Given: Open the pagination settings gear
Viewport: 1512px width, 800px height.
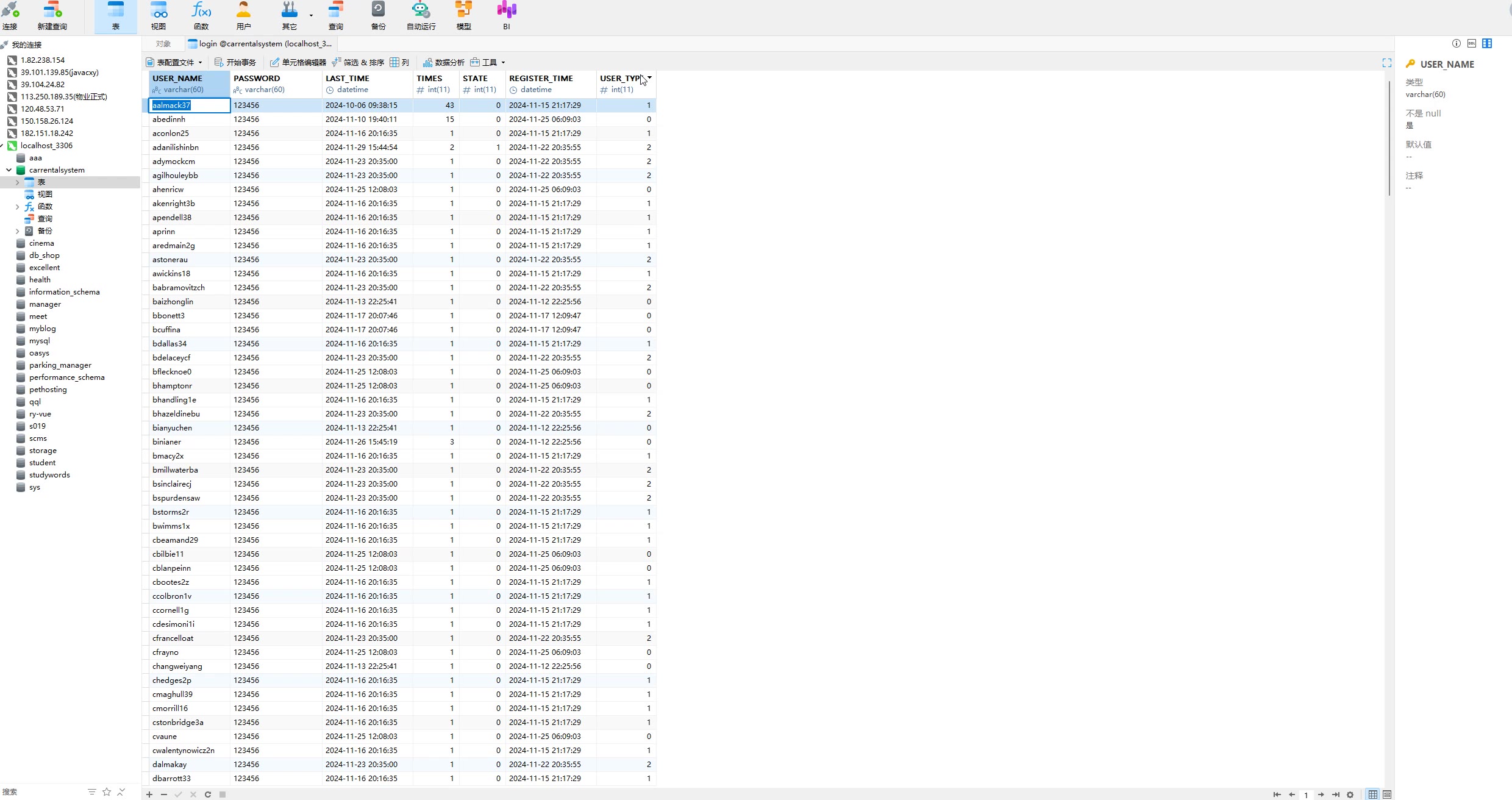Looking at the screenshot, I should [1350, 794].
